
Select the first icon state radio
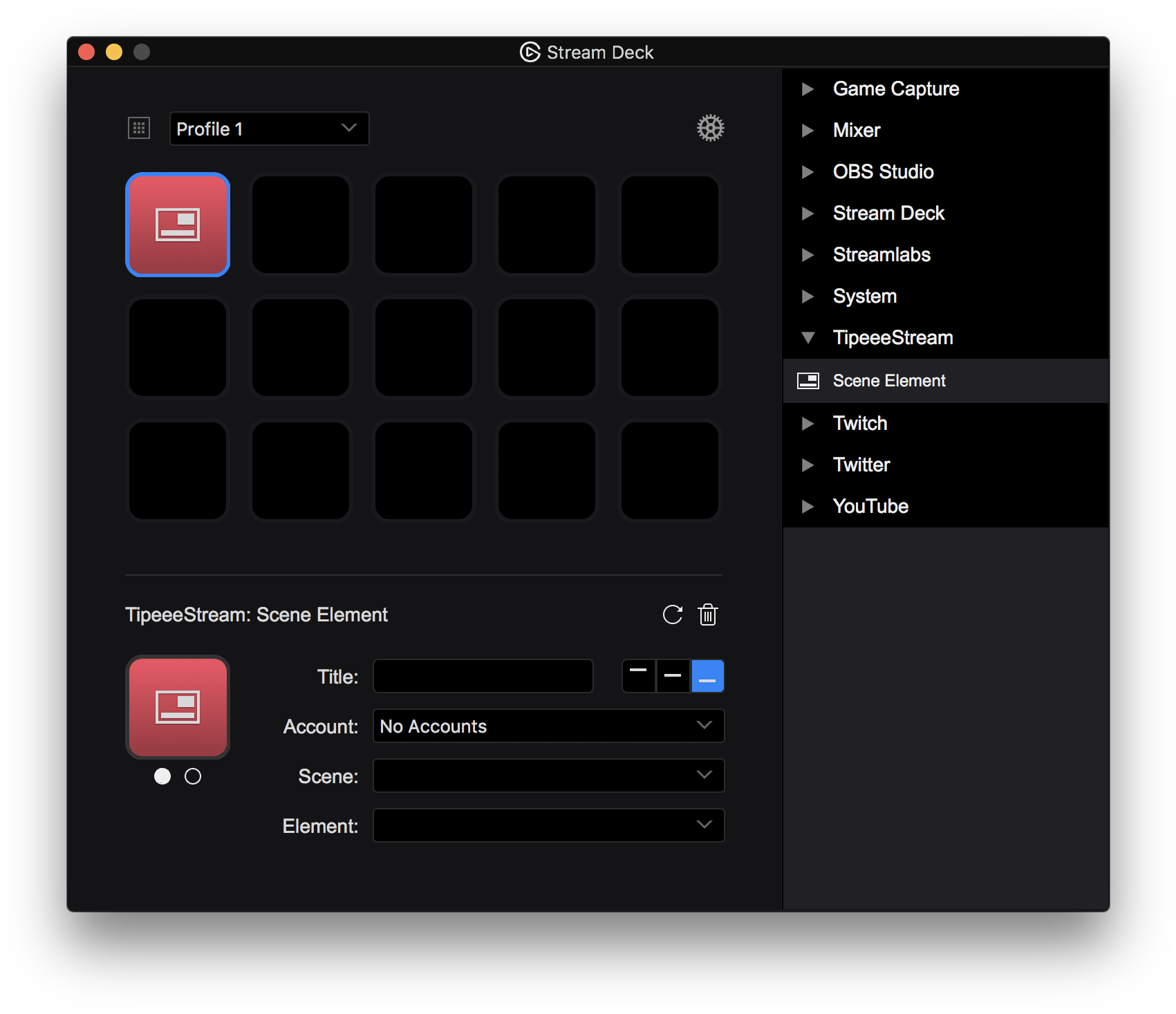(x=162, y=776)
